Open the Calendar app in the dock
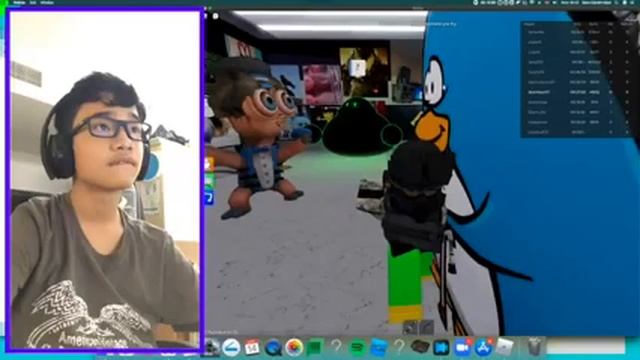640x360 pixels. tap(252, 347)
